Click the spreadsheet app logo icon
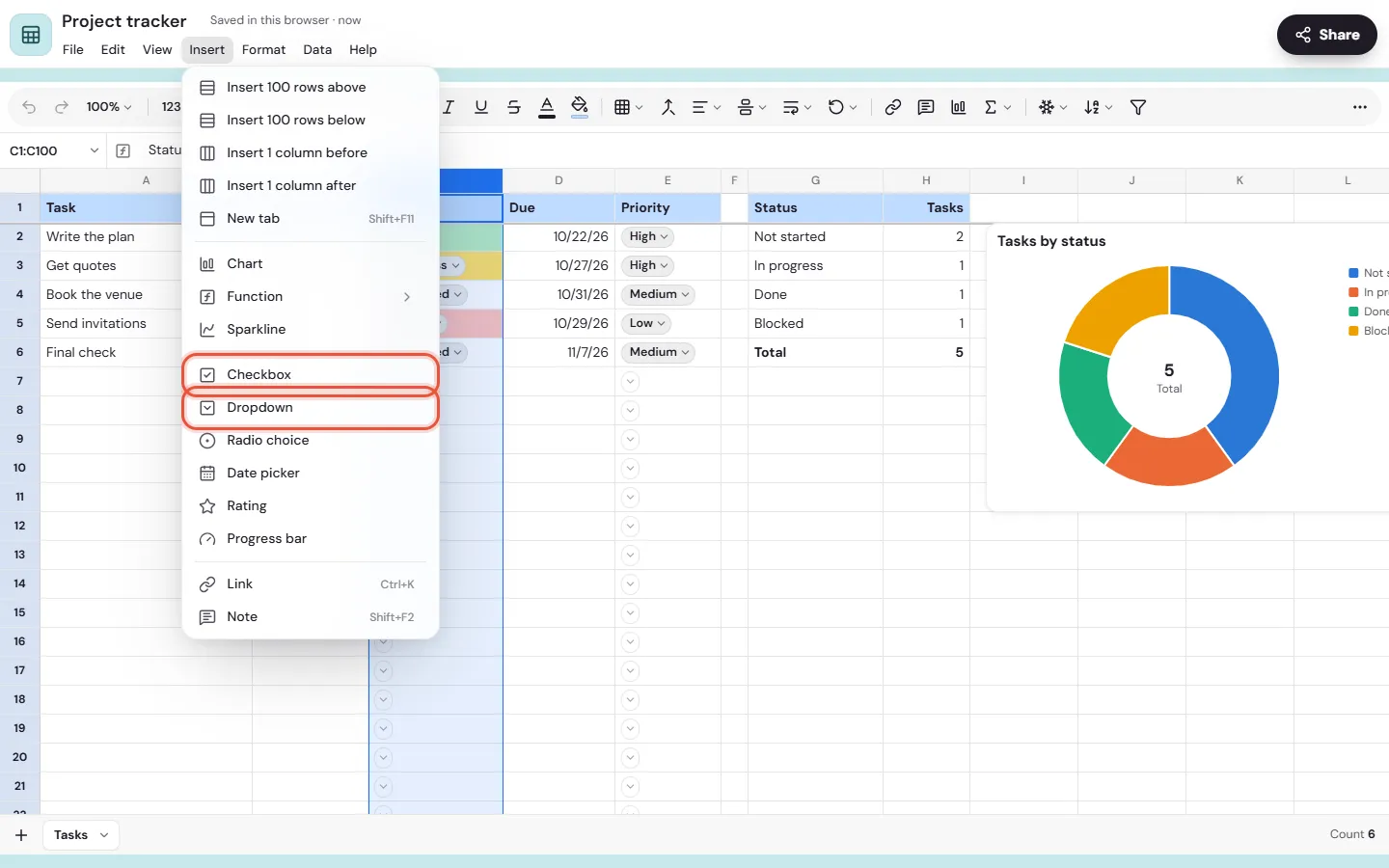Viewport: 1389px width, 868px height. tap(31, 35)
